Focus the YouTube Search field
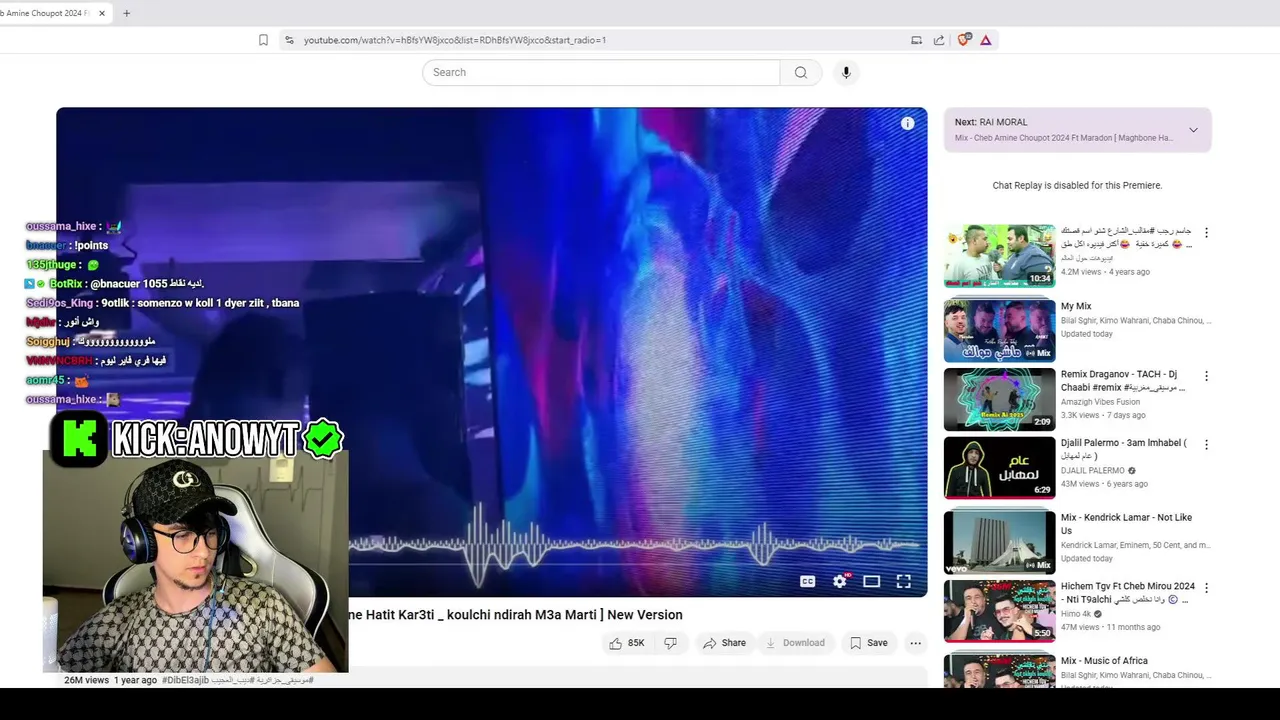Screen dimensions: 1280x720 coord(601,72)
